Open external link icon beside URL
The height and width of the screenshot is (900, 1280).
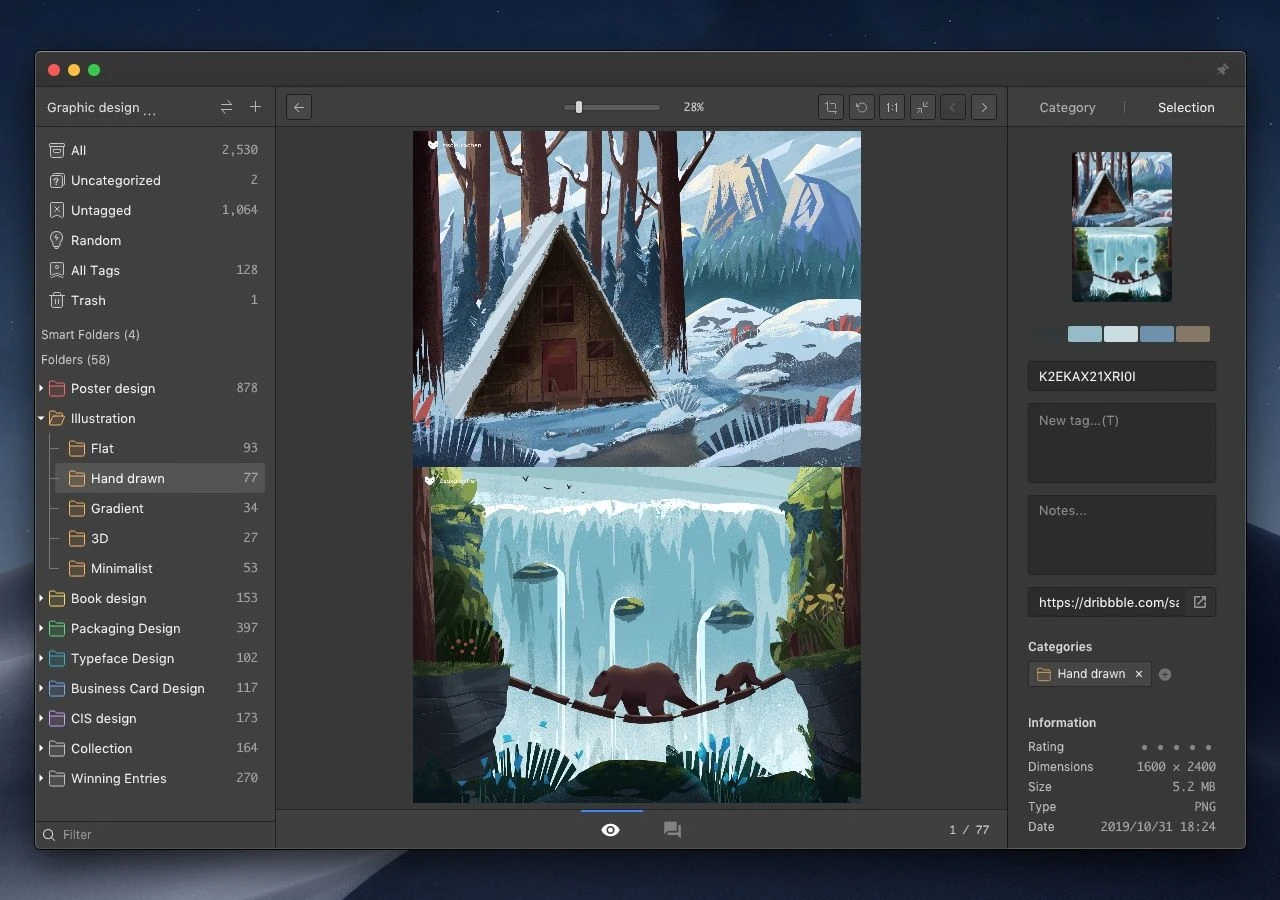(x=1200, y=602)
